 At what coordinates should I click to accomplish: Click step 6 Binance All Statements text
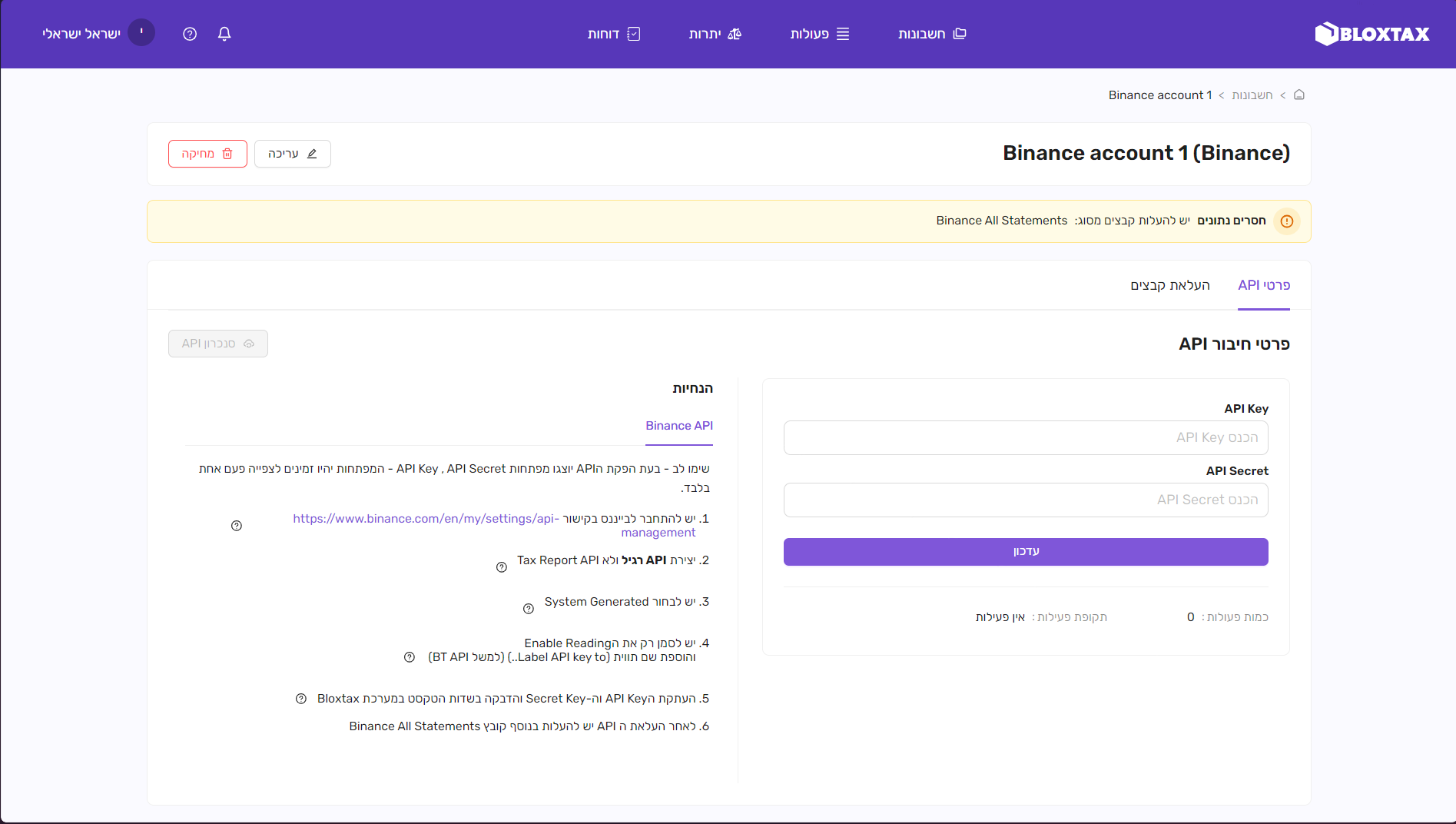[529, 726]
